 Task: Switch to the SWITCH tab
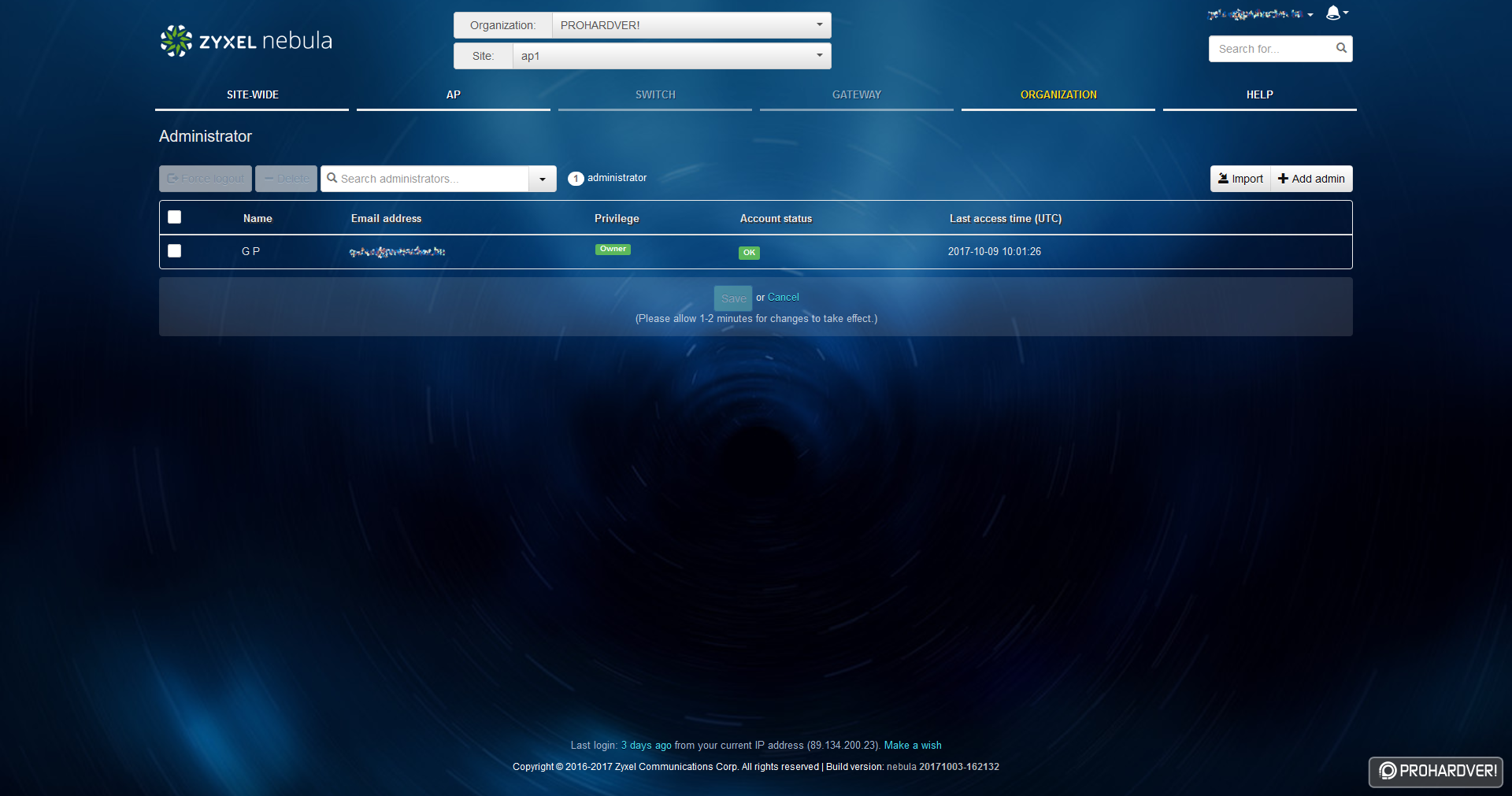click(x=655, y=95)
